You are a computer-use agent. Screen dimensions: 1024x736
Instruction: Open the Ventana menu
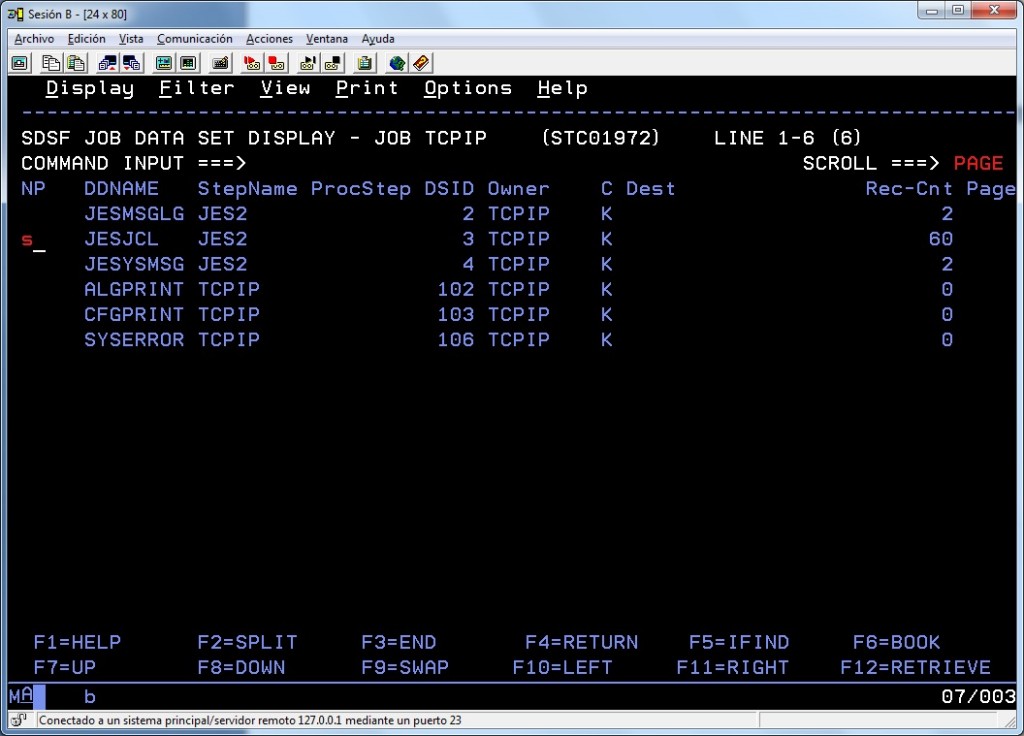pos(327,39)
